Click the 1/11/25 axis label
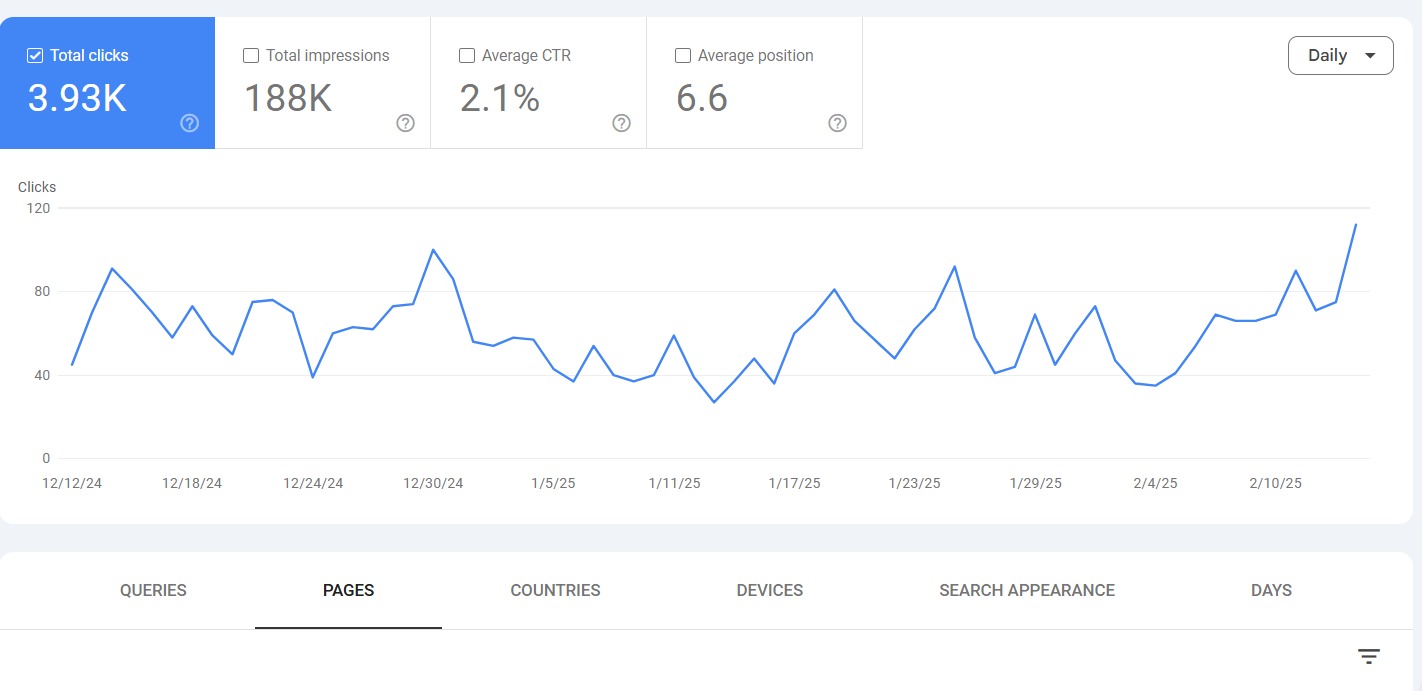The width and height of the screenshot is (1422, 691). [x=675, y=483]
